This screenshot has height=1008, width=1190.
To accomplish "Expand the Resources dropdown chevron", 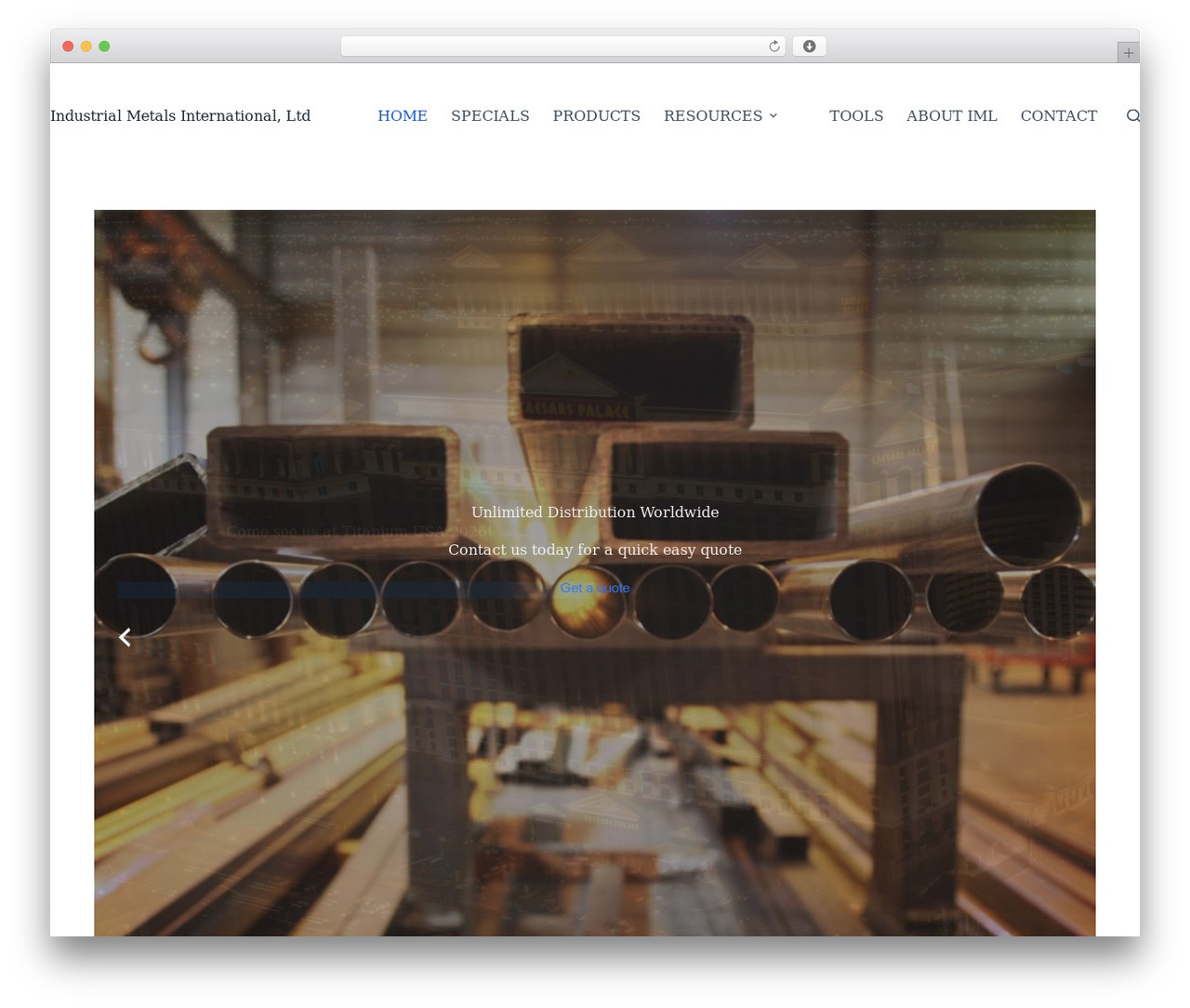I will (x=773, y=115).
